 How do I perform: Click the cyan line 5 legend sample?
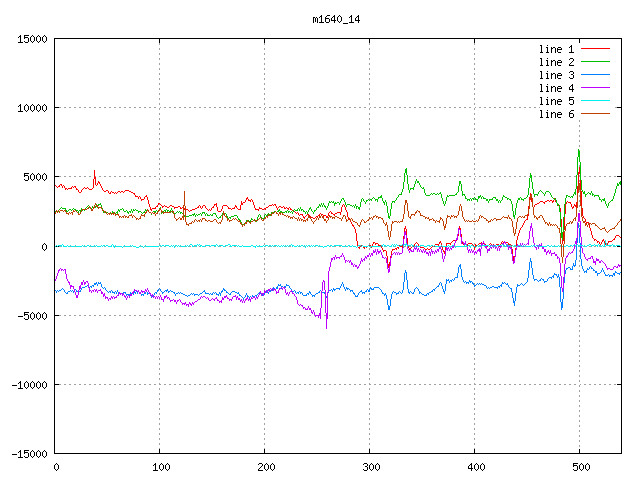point(595,101)
